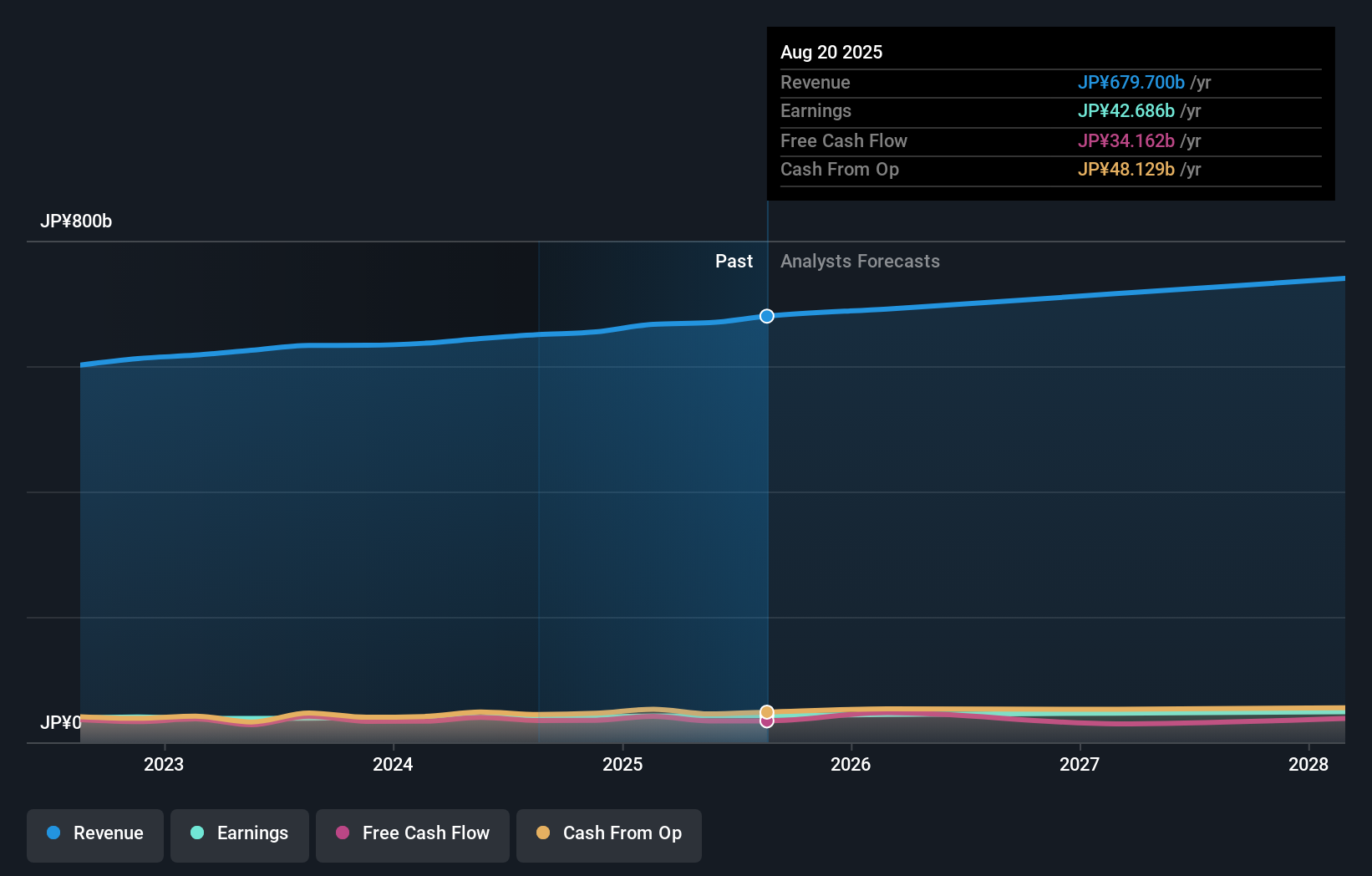
Task: Select the Revenue data point marker on the chart
Action: pos(766,316)
